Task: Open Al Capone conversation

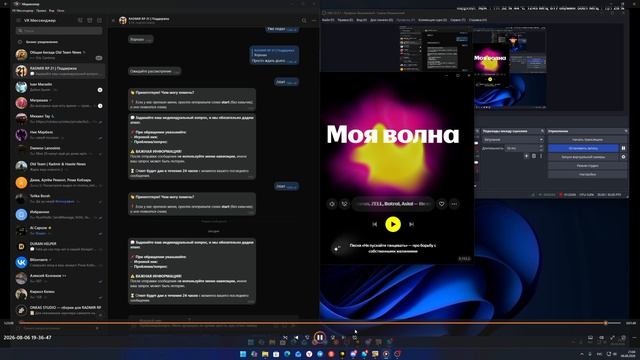Action: tap(59, 230)
